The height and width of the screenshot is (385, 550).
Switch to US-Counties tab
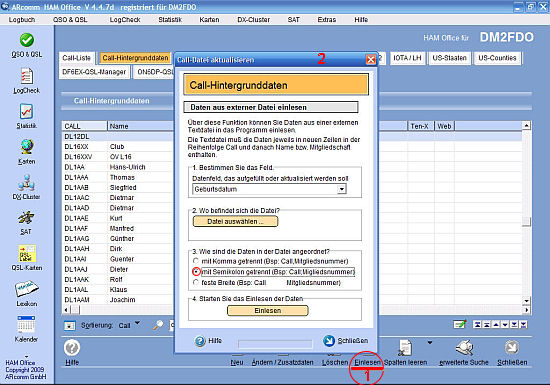[x=497, y=58]
